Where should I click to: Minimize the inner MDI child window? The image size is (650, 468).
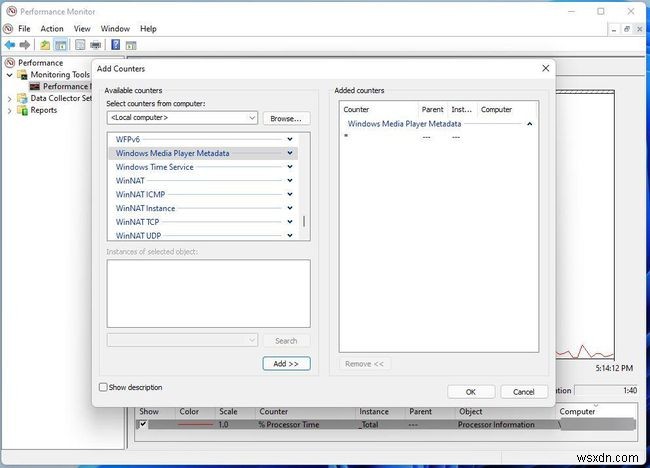coord(614,29)
